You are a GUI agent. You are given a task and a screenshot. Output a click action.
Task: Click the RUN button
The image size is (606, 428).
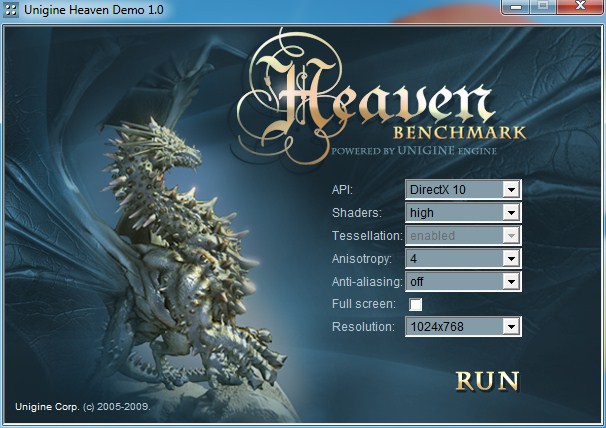487,381
